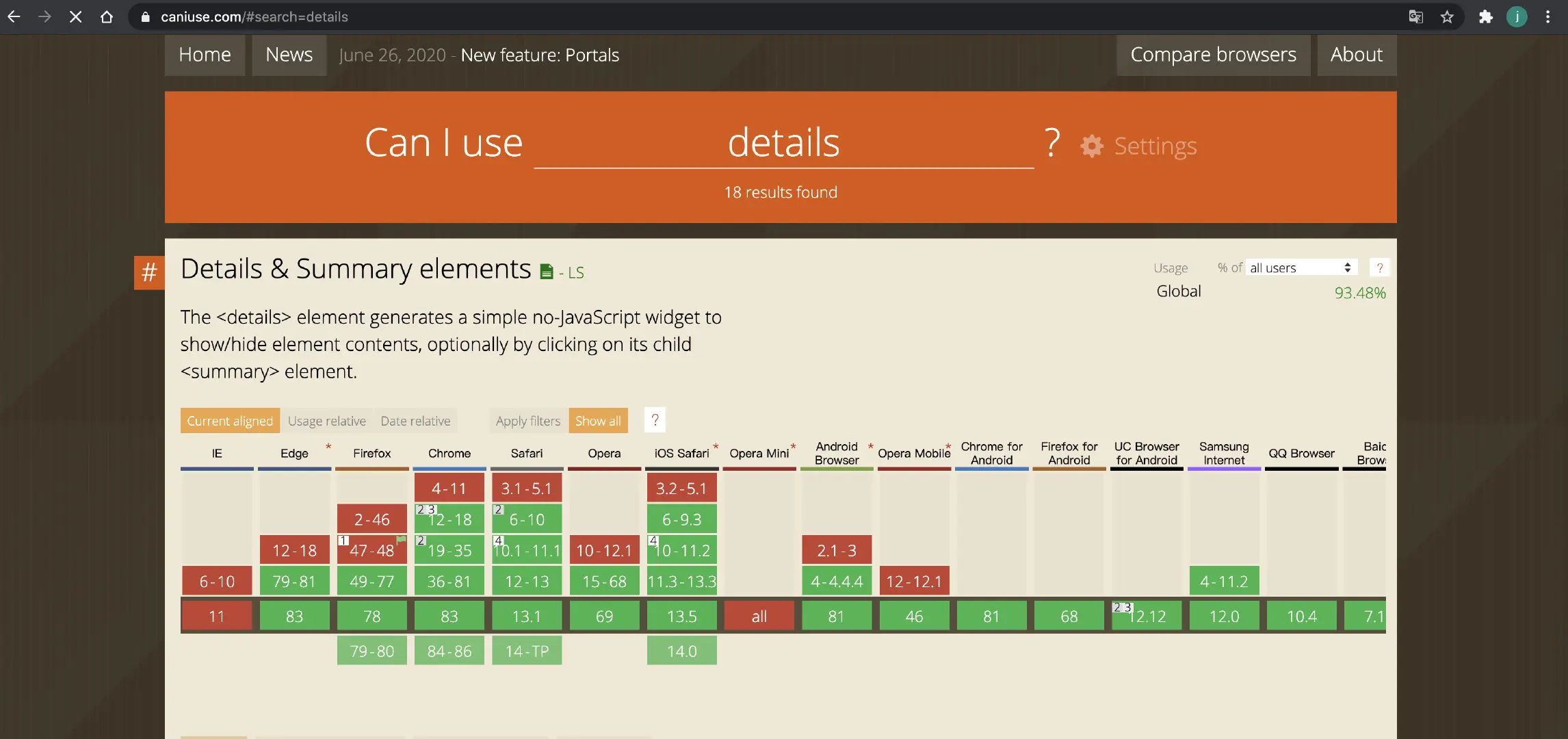Open Chrome three-dot menu
The height and width of the screenshot is (739, 1568).
coord(1547,17)
